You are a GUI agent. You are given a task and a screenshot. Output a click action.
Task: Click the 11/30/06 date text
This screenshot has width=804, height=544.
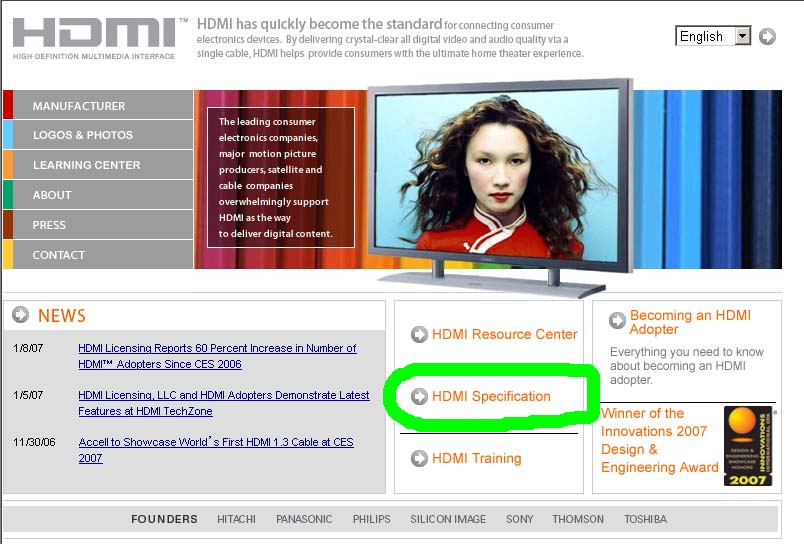(34, 442)
